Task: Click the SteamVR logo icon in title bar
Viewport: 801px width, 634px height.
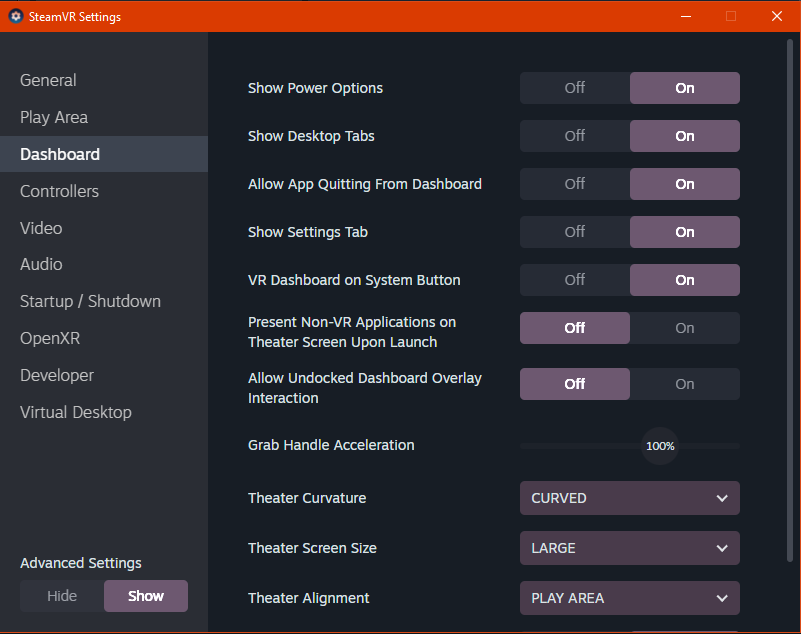Action: click(x=16, y=16)
